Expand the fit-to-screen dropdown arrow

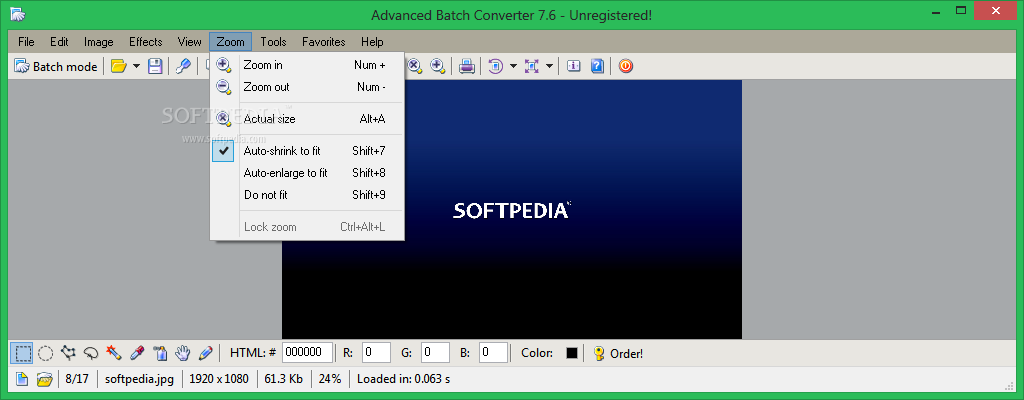point(549,66)
